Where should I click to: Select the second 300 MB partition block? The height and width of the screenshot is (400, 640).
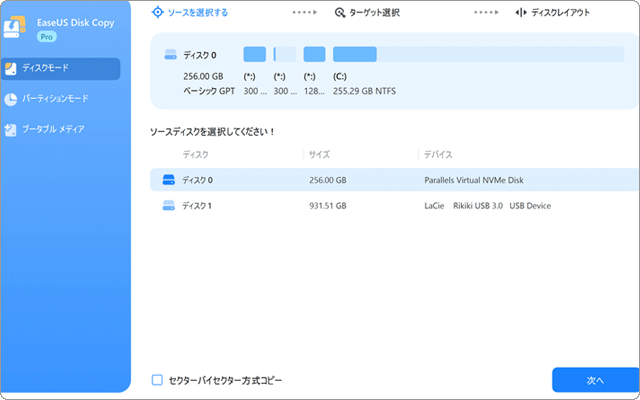tap(284, 54)
